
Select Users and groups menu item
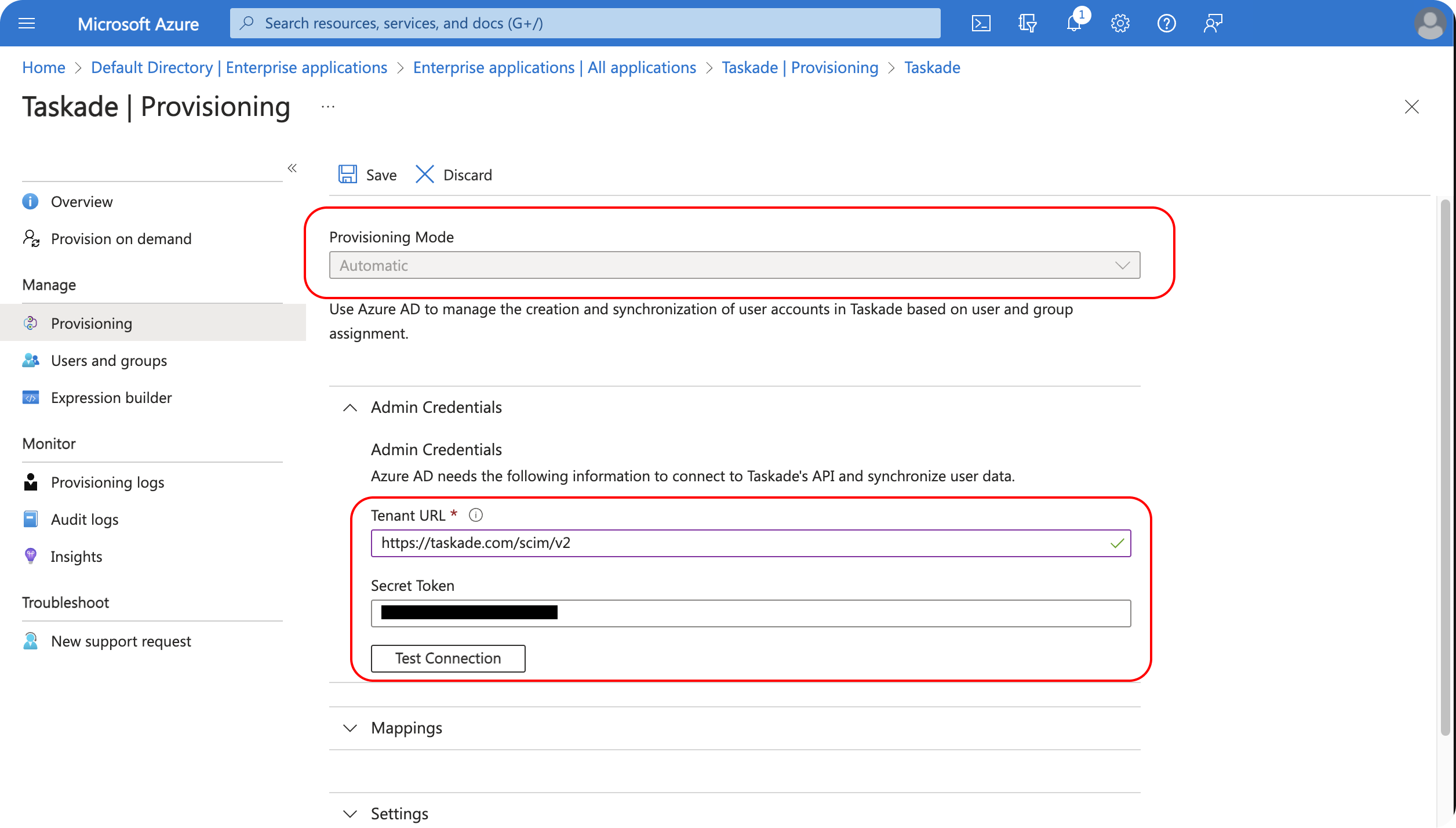tap(108, 361)
